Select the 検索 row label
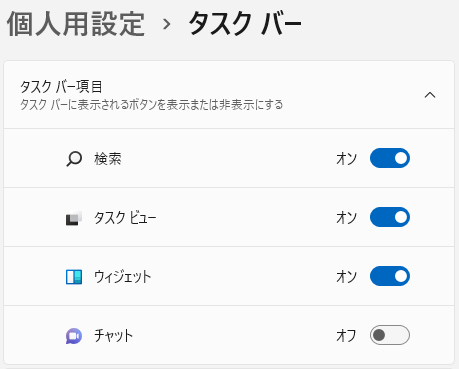Viewport: 459px width, 369px height. tap(108, 159)
